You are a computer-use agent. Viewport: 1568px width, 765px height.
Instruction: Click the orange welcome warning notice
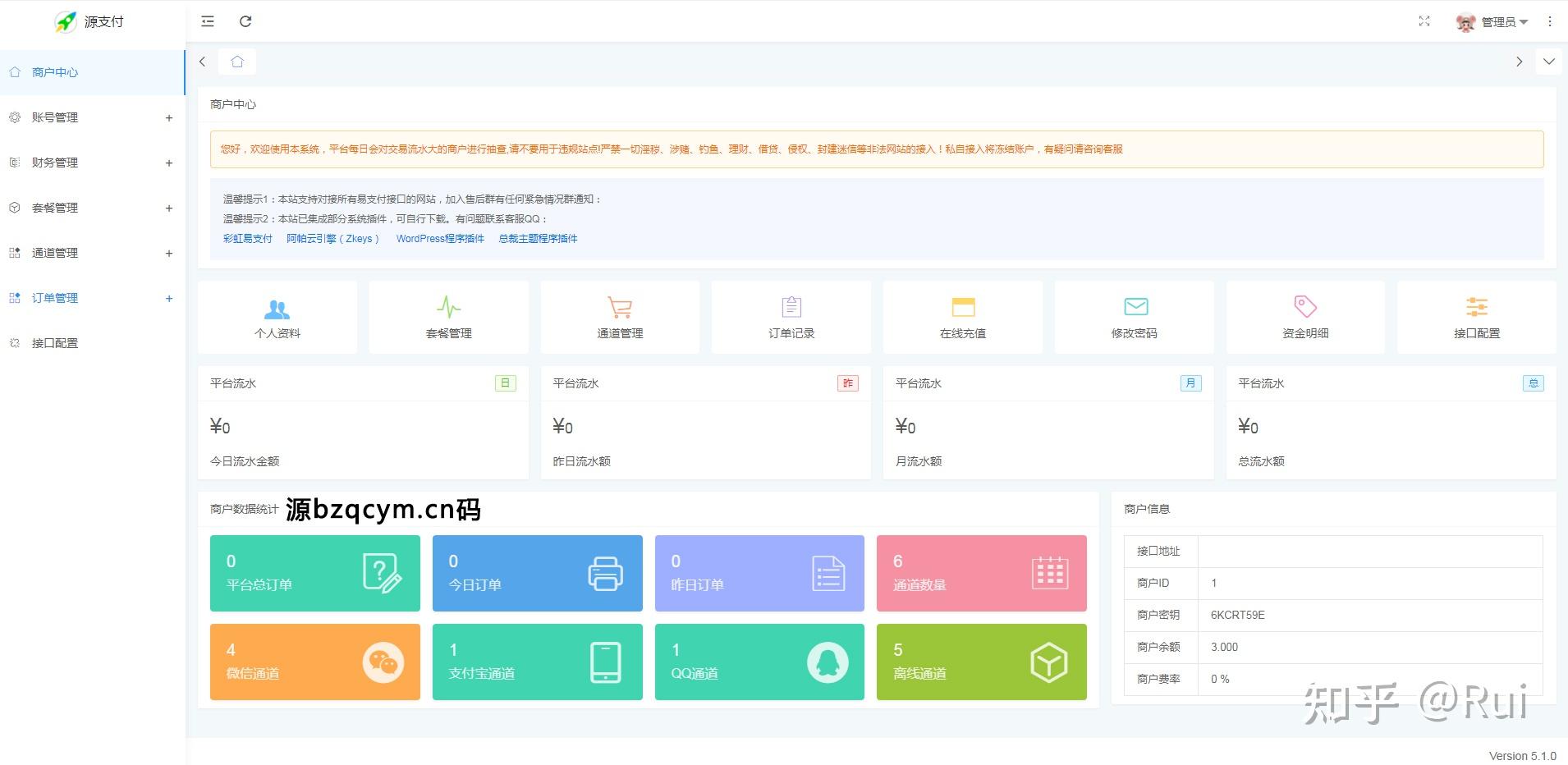[877, 149]
